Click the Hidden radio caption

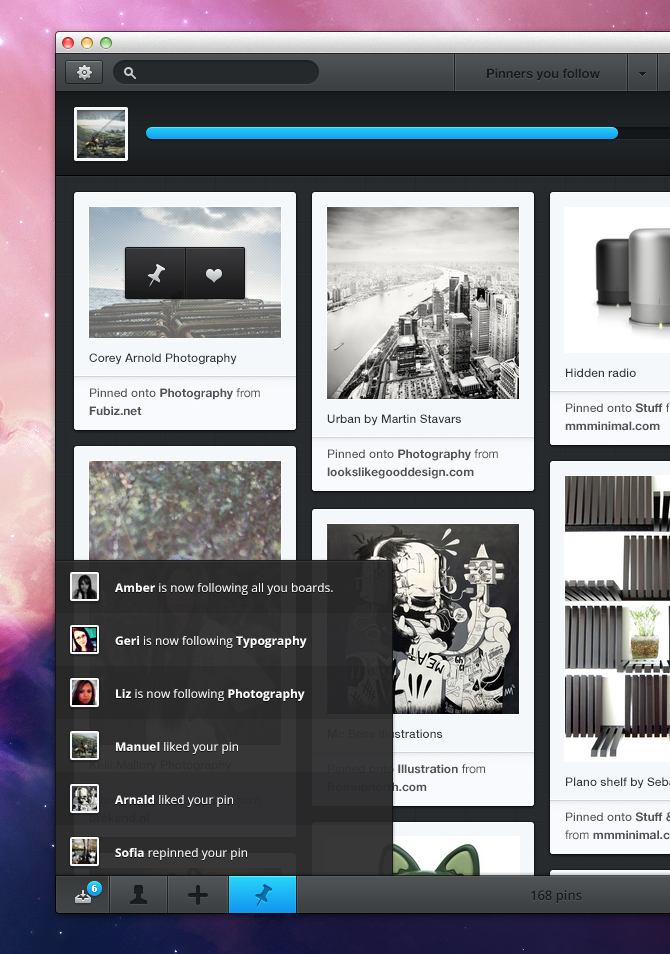click(x=600, y=373)
